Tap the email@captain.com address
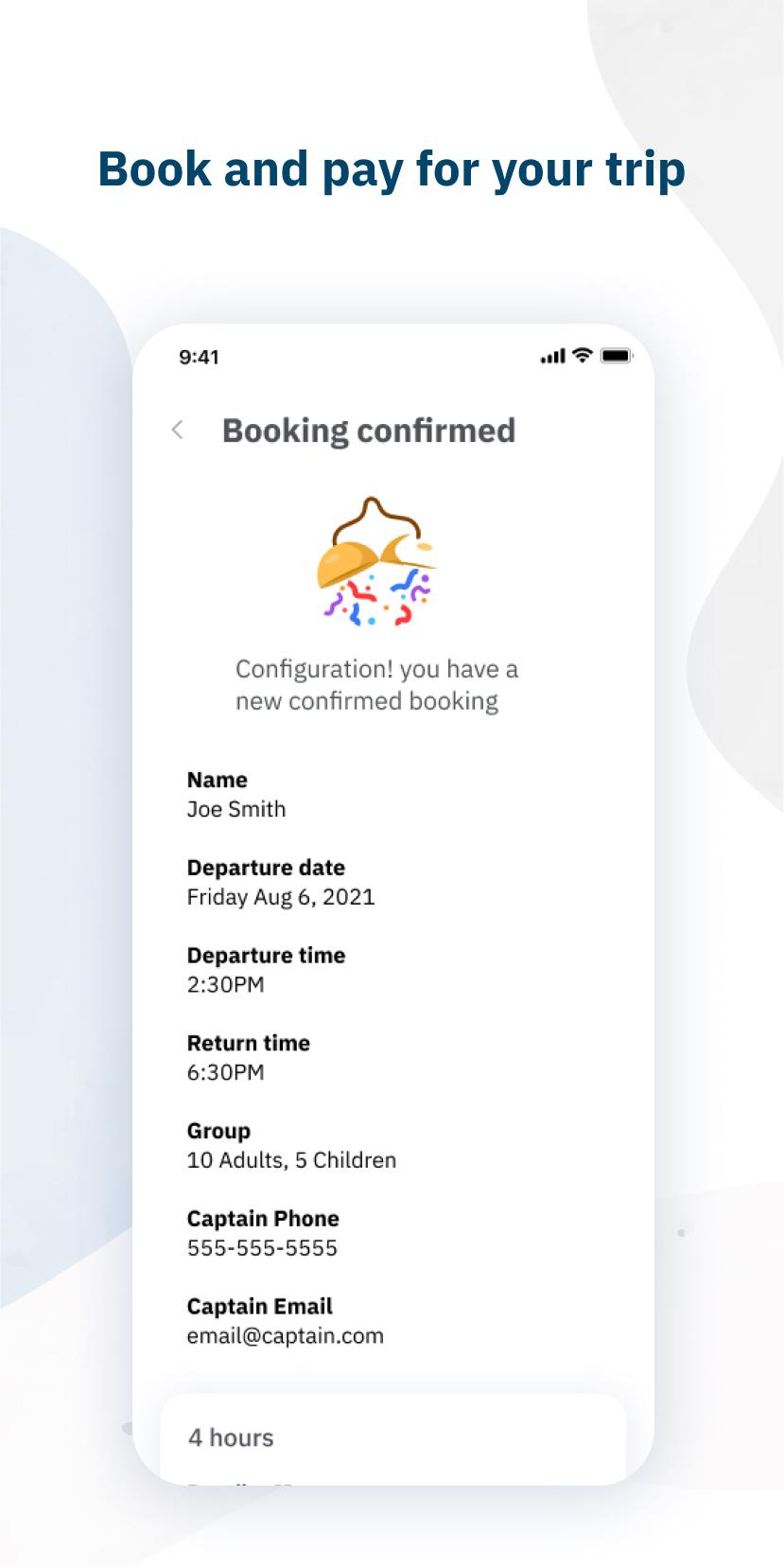The height and width of the screenshot is (1567, 784). [x=285, y=1336]
